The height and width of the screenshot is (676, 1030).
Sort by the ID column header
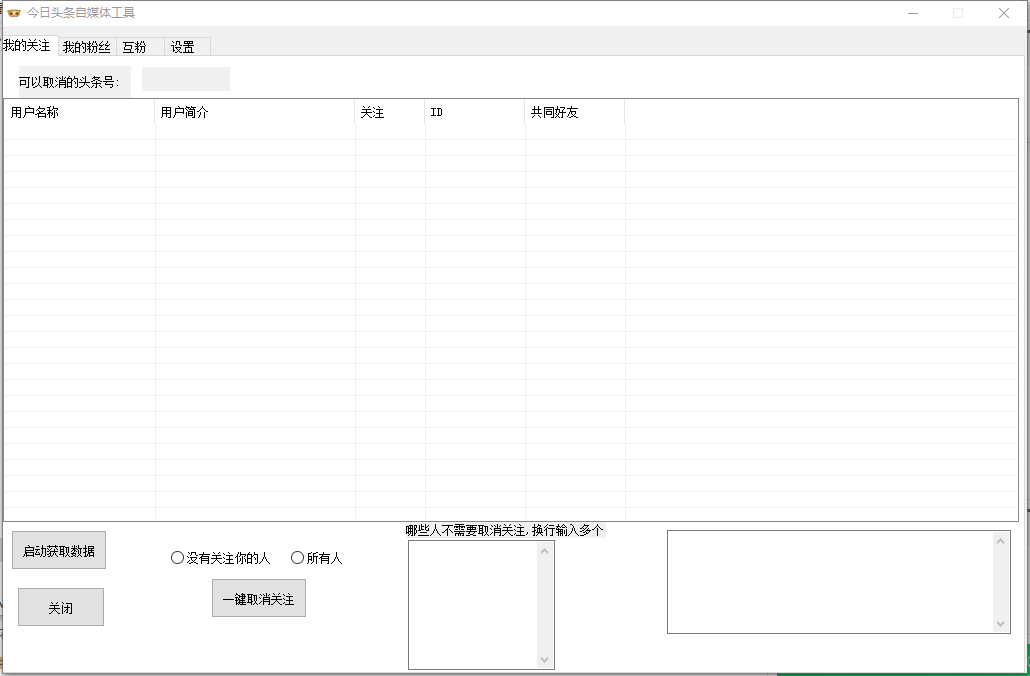pyautogui.click(x=474, y=113)
